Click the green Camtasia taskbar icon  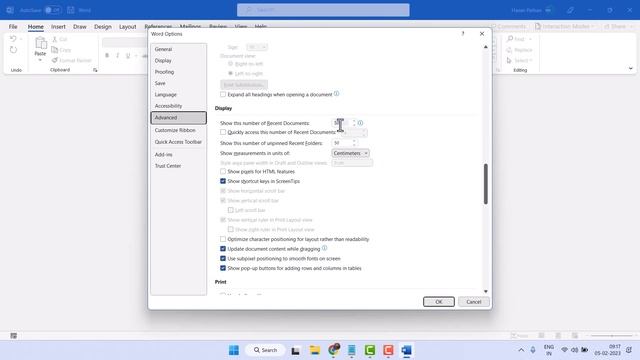click(x=370, y=350)
